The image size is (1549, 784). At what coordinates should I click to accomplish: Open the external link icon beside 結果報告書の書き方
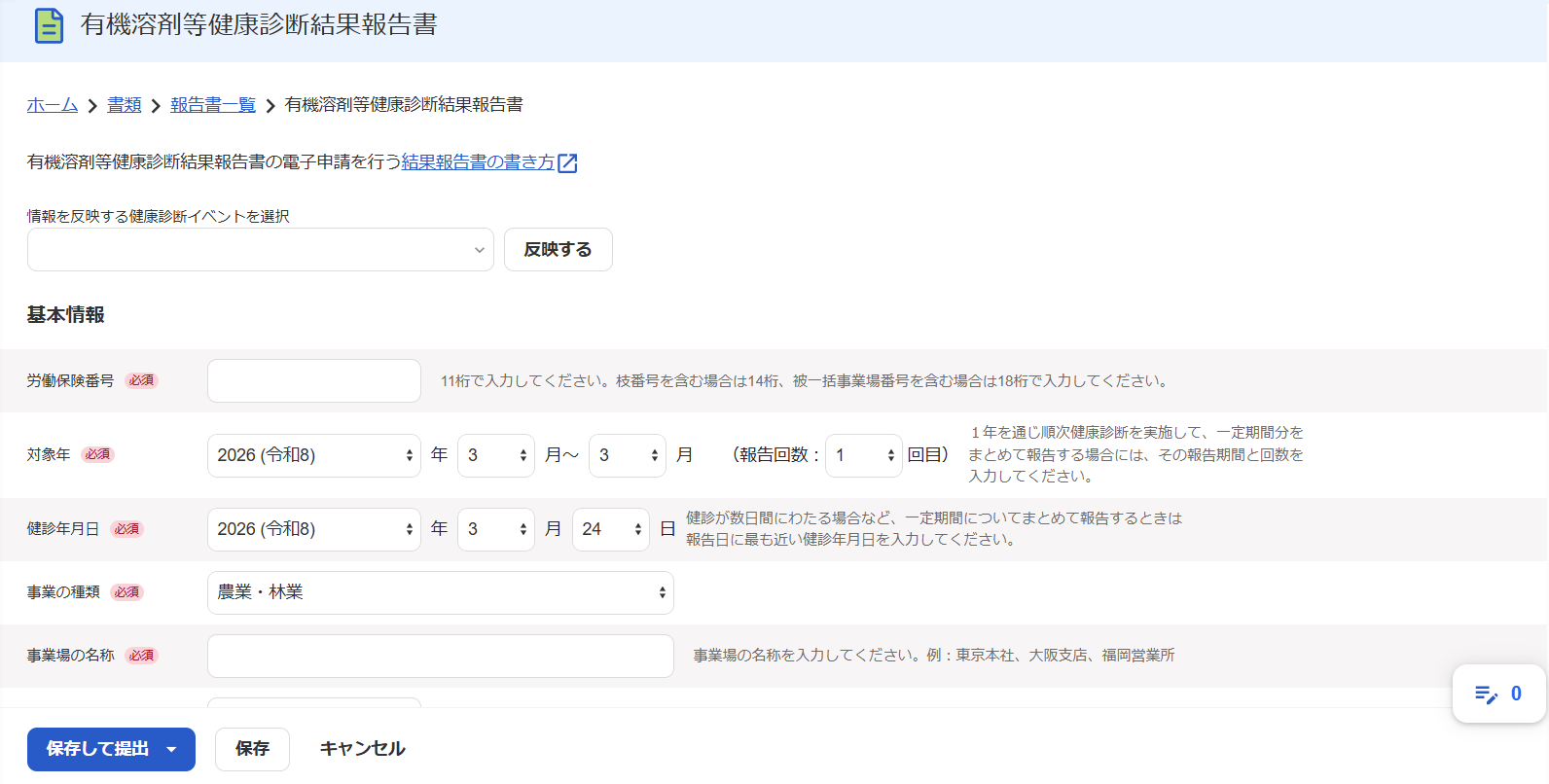[567, 163]
